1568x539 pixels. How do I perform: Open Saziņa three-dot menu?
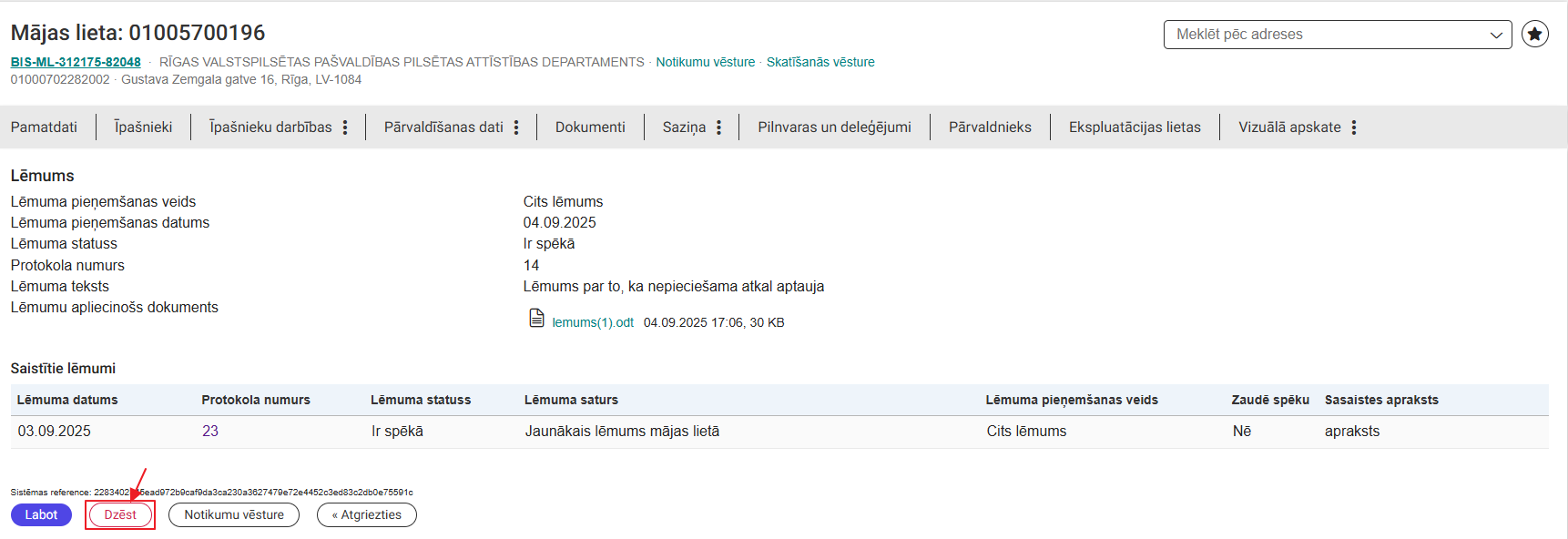[x=718, y=127]
